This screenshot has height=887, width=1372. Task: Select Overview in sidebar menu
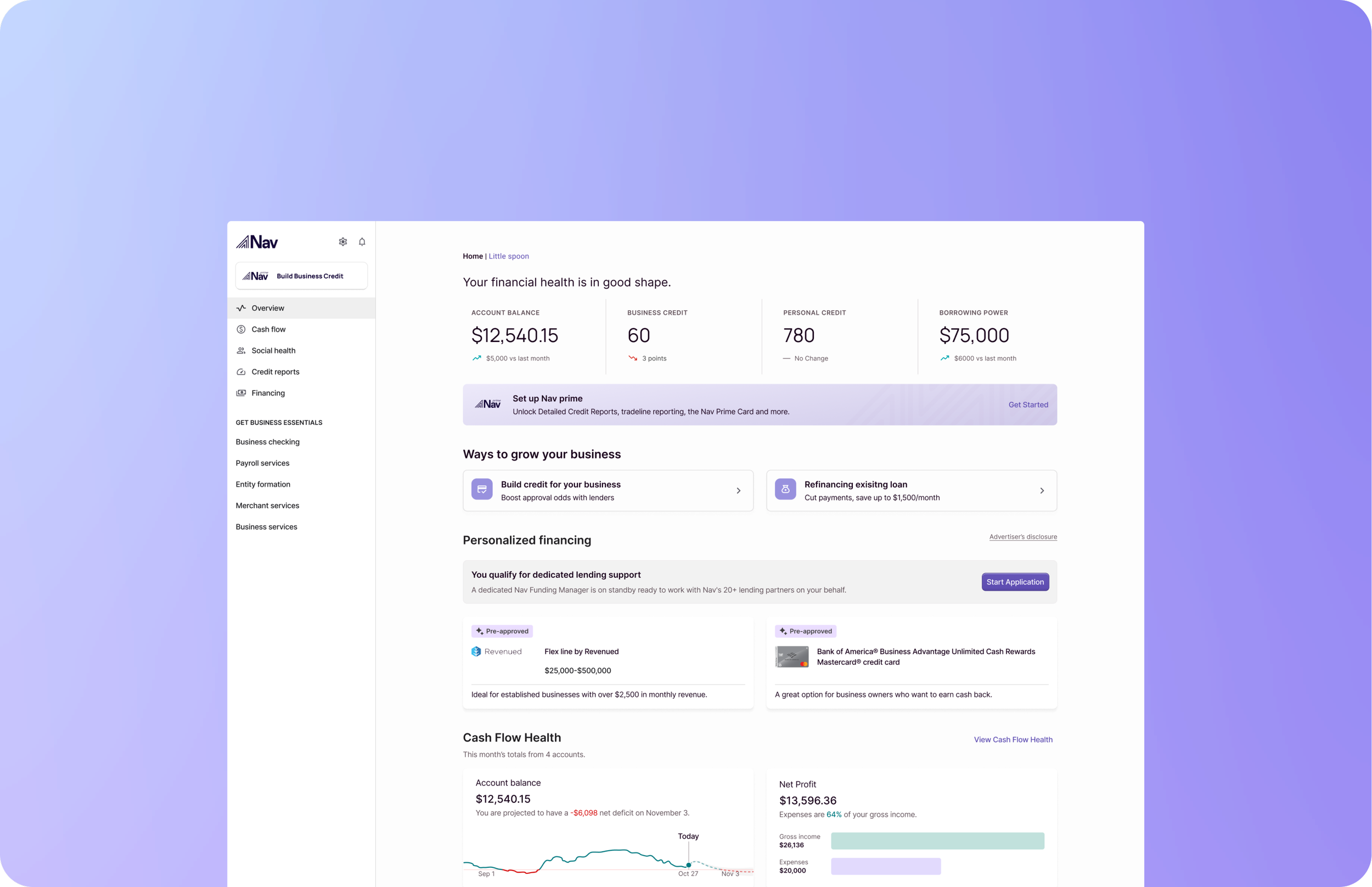pos(268,308)
